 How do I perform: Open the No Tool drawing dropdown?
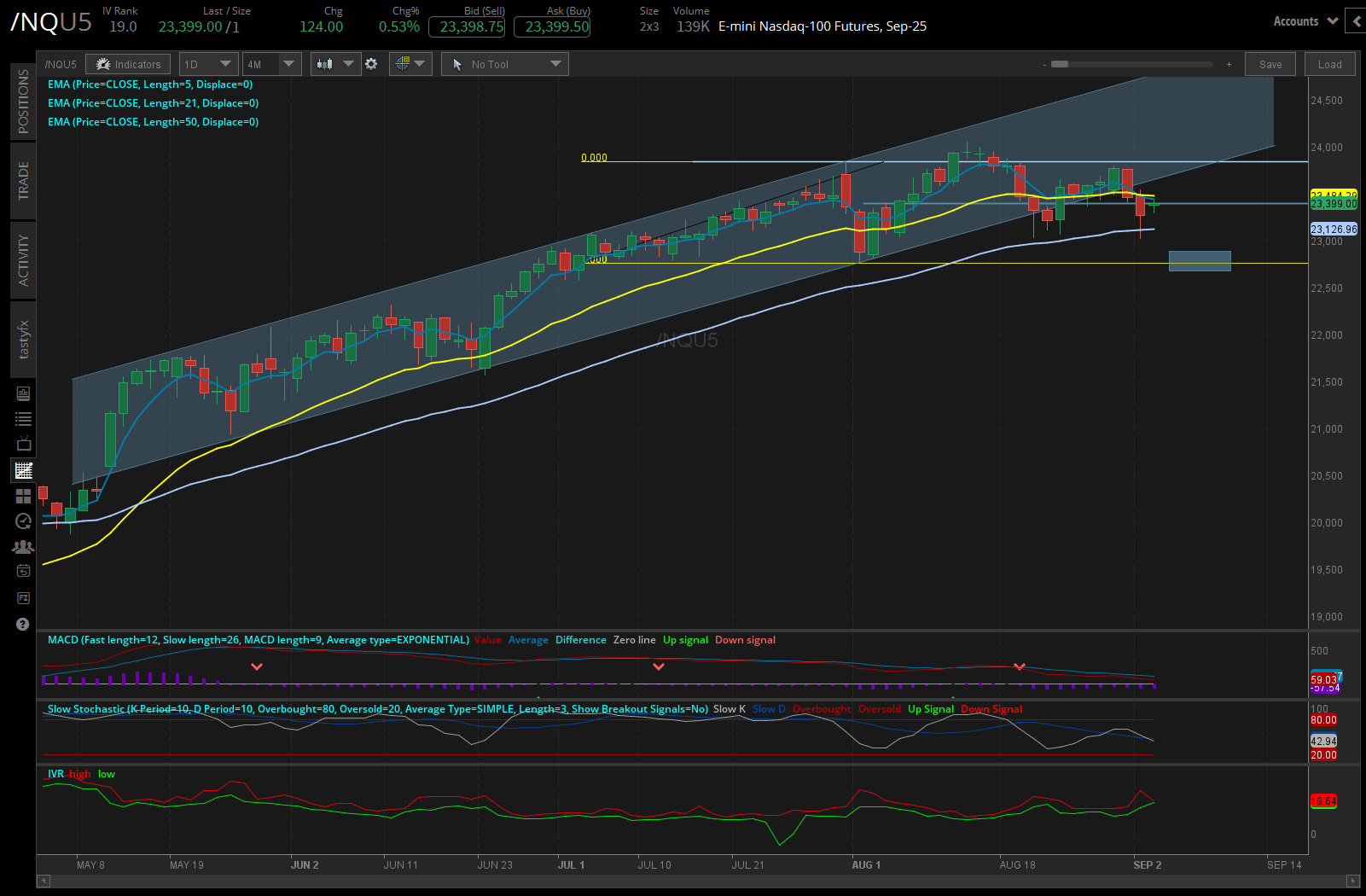click(503, 63)
